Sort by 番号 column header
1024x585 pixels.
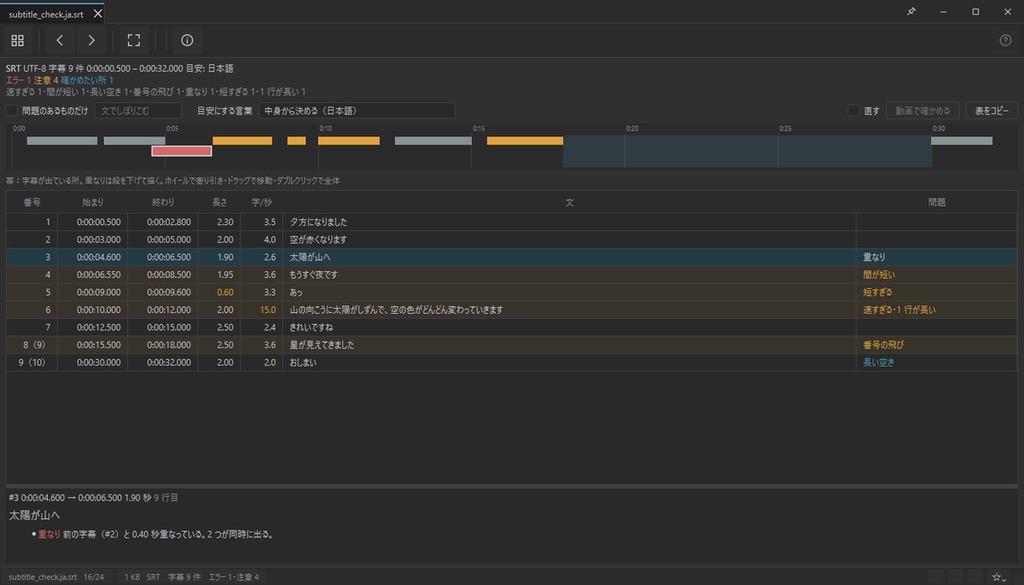coord(32,202)
